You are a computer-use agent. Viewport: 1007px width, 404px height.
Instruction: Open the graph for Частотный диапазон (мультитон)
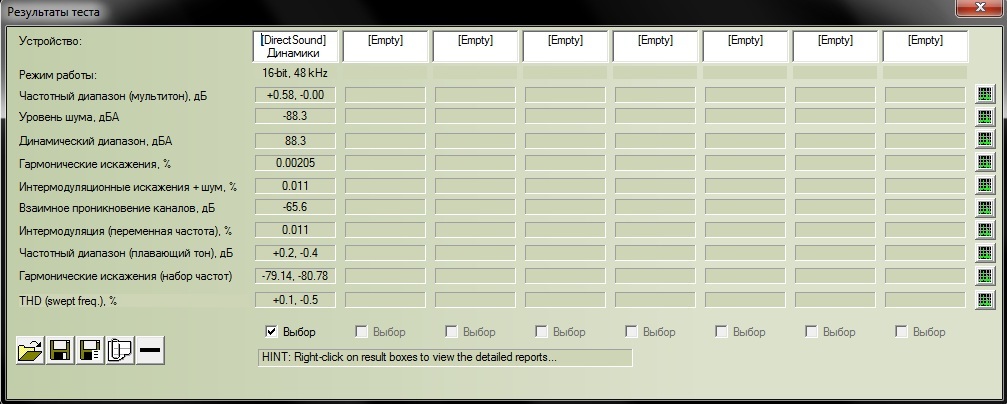tap(984, 94)
